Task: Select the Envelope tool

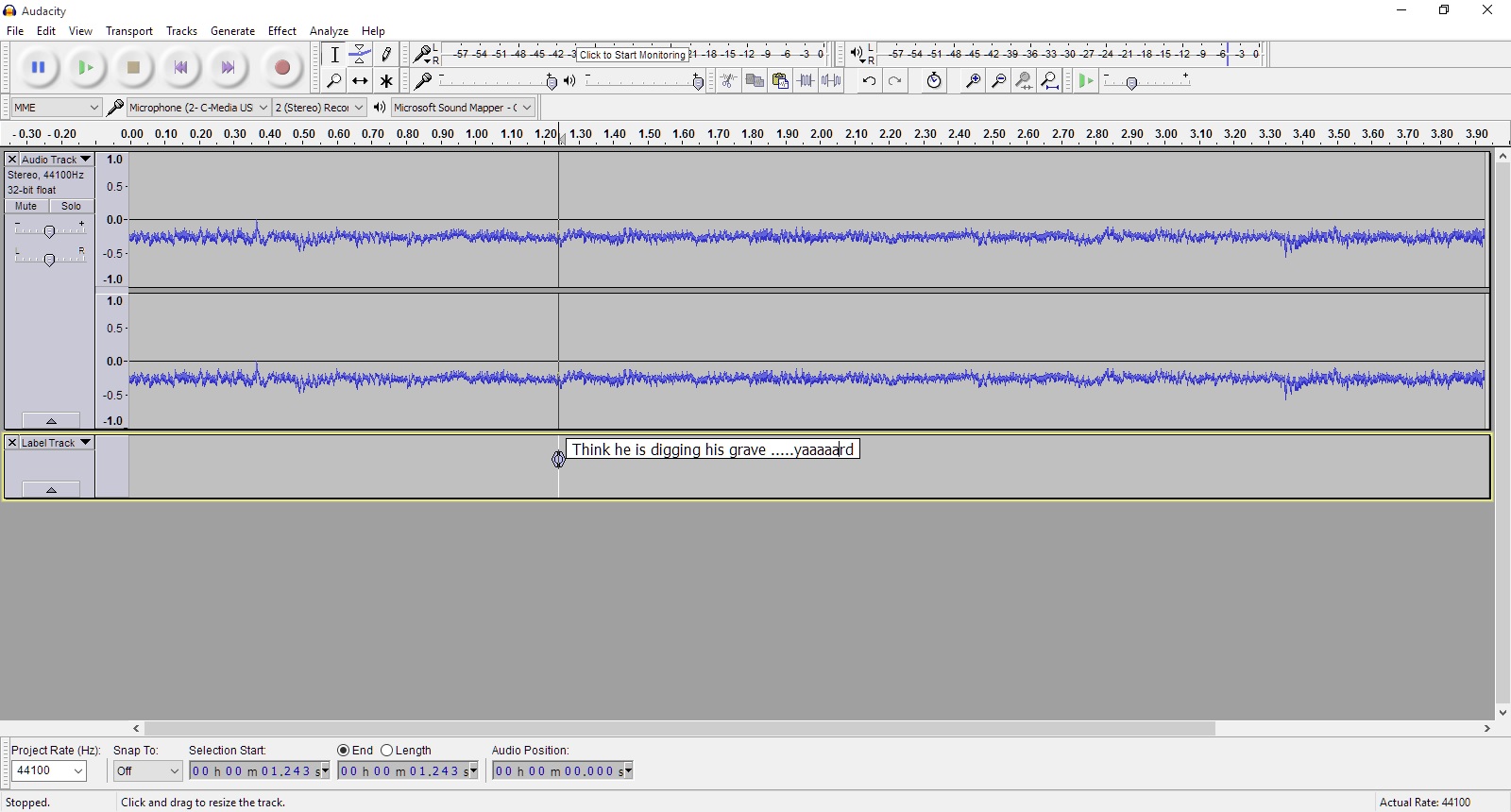Action: [360, 55]
